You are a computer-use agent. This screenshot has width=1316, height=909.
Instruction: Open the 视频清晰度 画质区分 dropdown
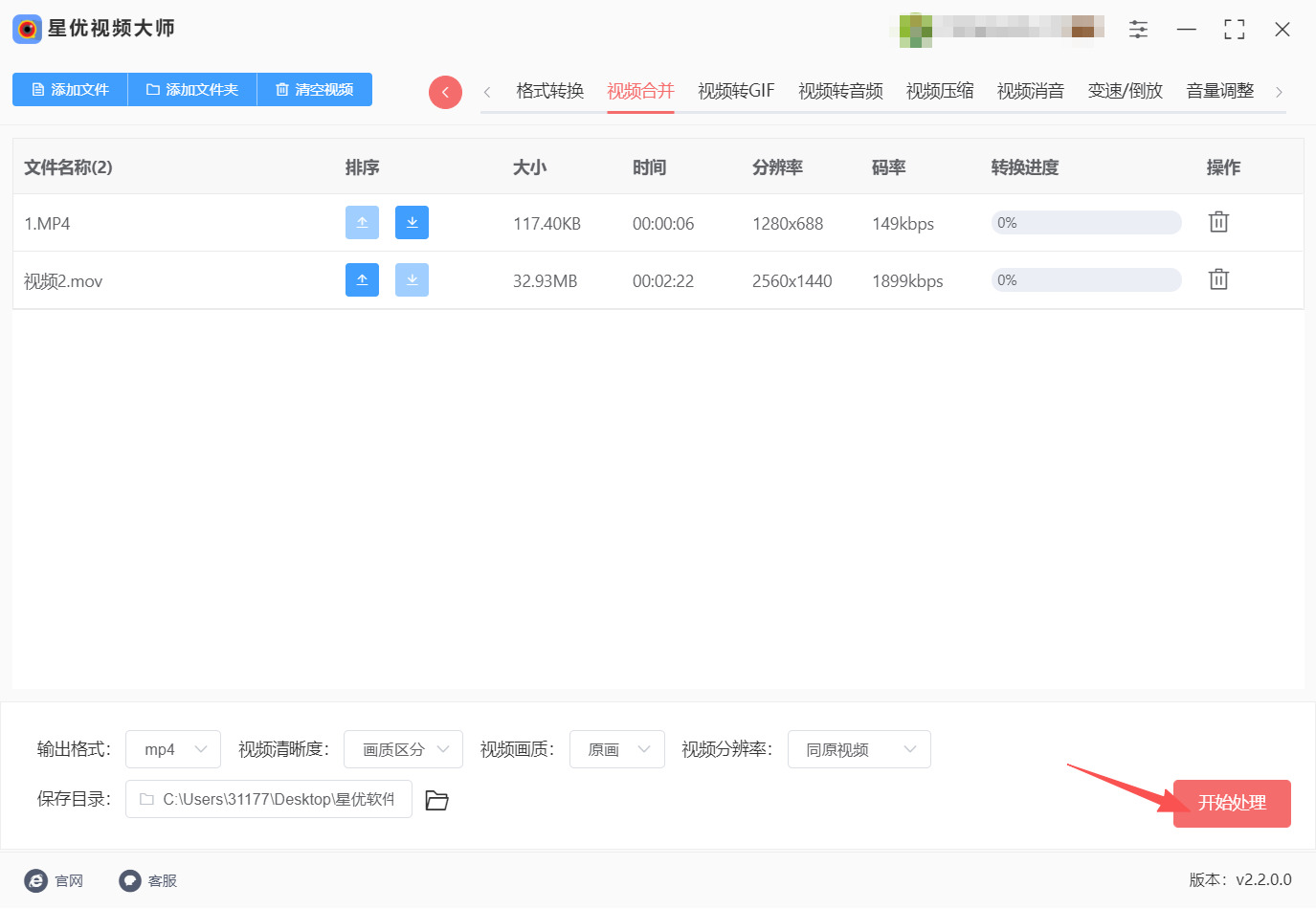click(x=403, y=749)
